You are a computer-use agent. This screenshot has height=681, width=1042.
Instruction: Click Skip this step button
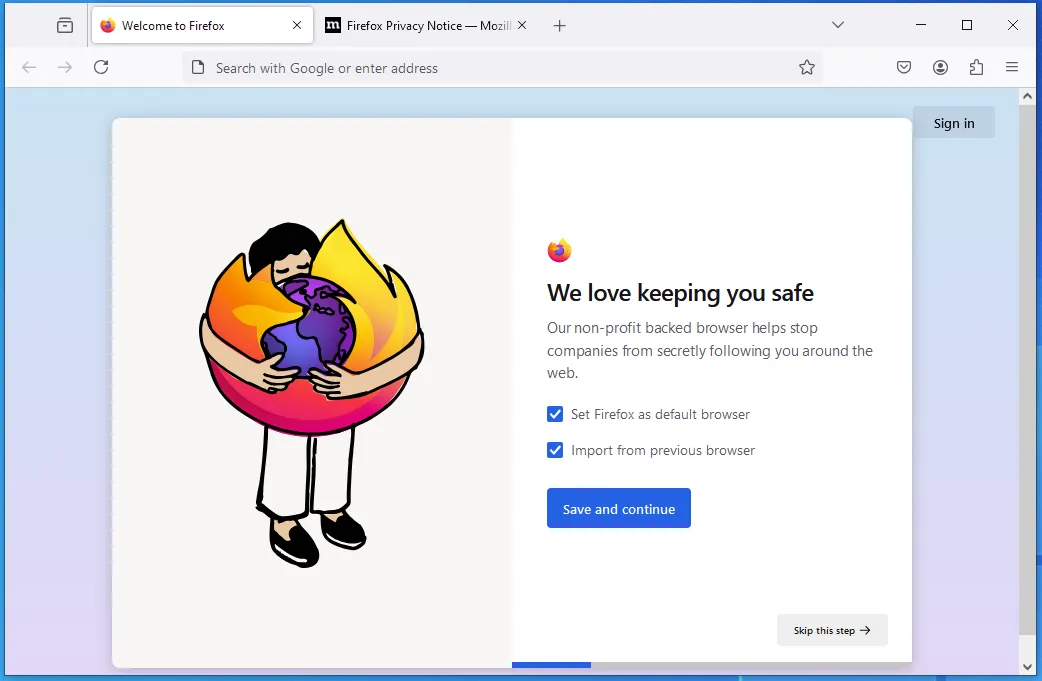coord(832,630)
